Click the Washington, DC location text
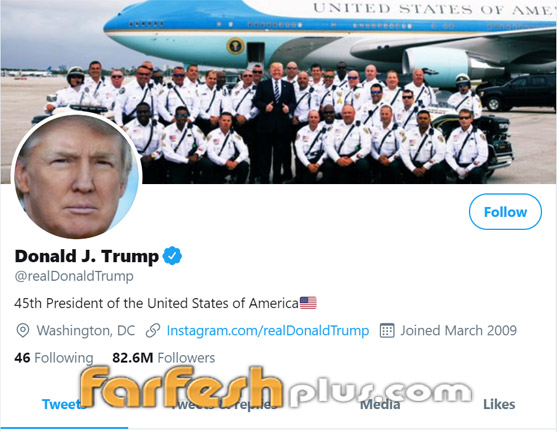 pyautogui.click(x=86, y=331)
